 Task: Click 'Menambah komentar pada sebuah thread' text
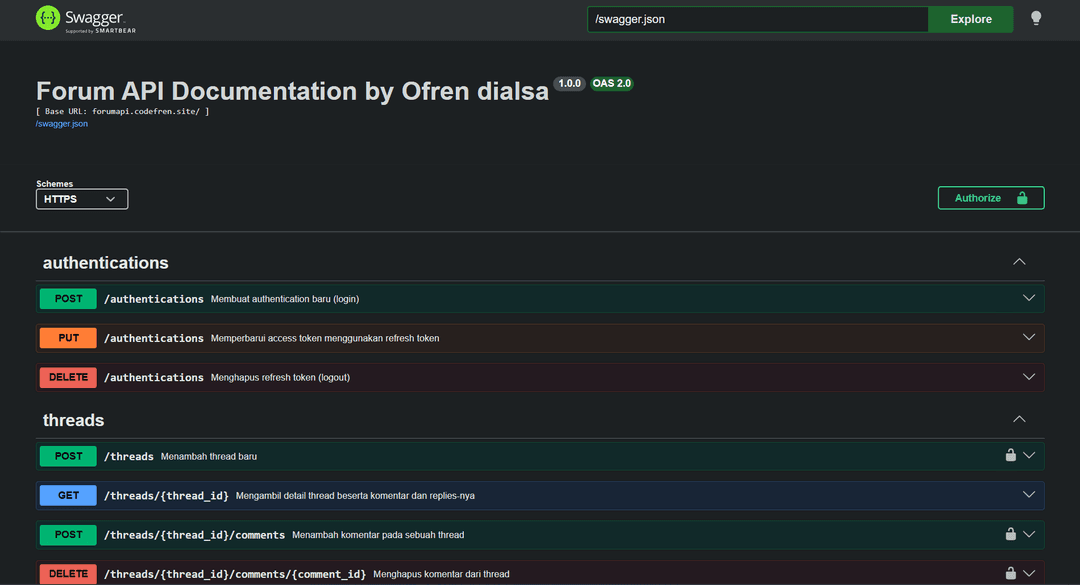coord(378,535)
